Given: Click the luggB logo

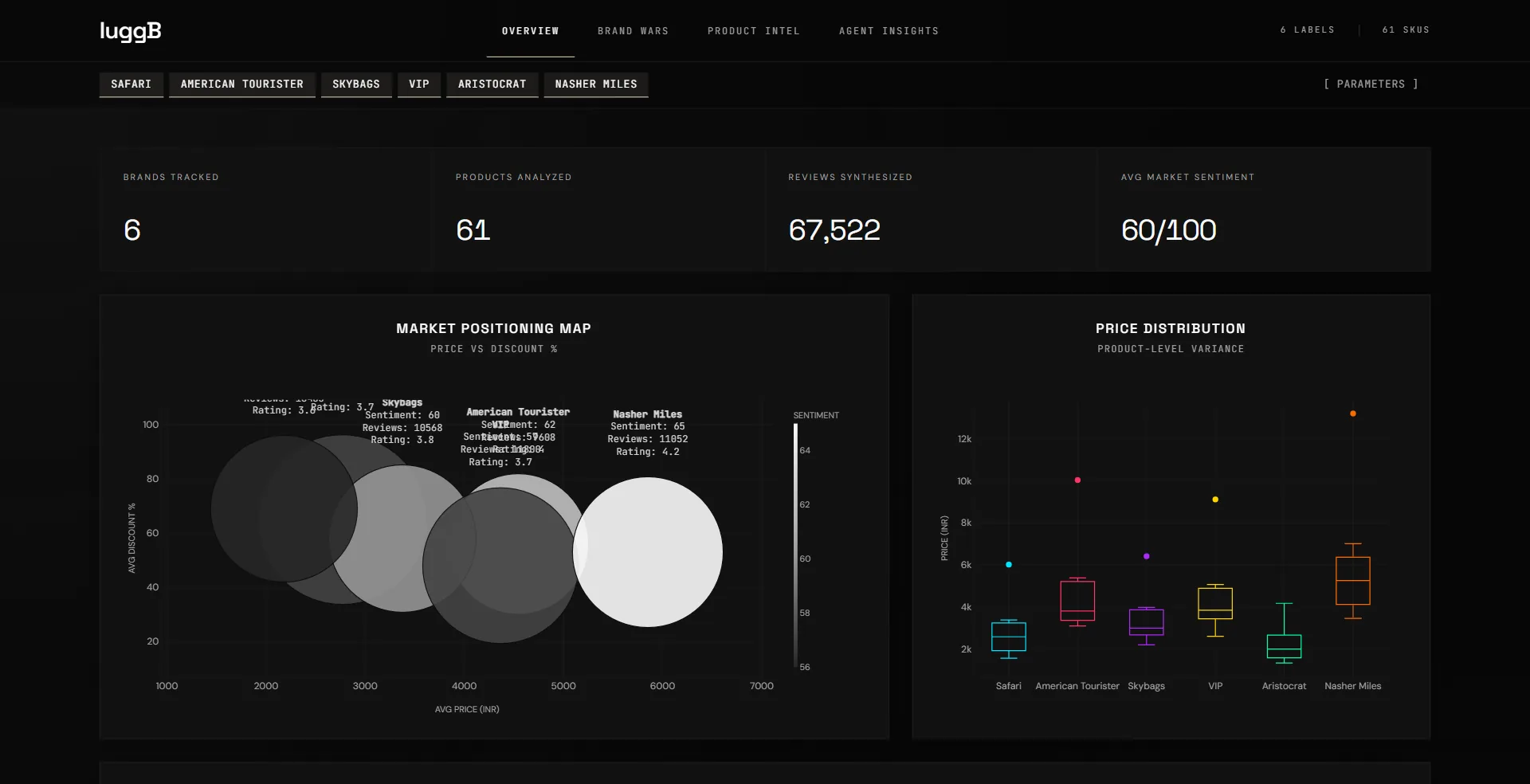Looking at the screenshot, I should tap(131, 31).
